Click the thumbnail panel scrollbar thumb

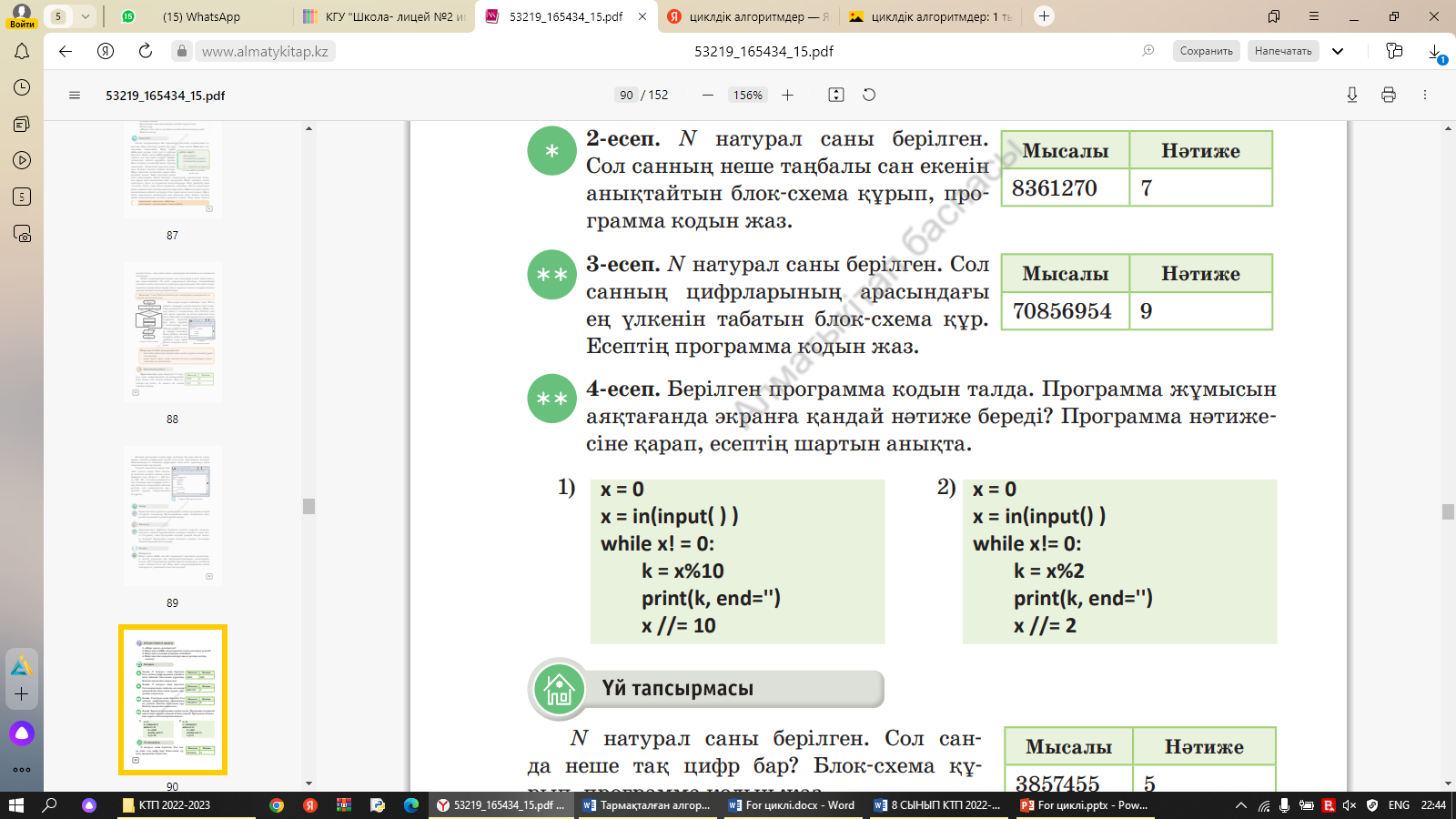point(308,506)
